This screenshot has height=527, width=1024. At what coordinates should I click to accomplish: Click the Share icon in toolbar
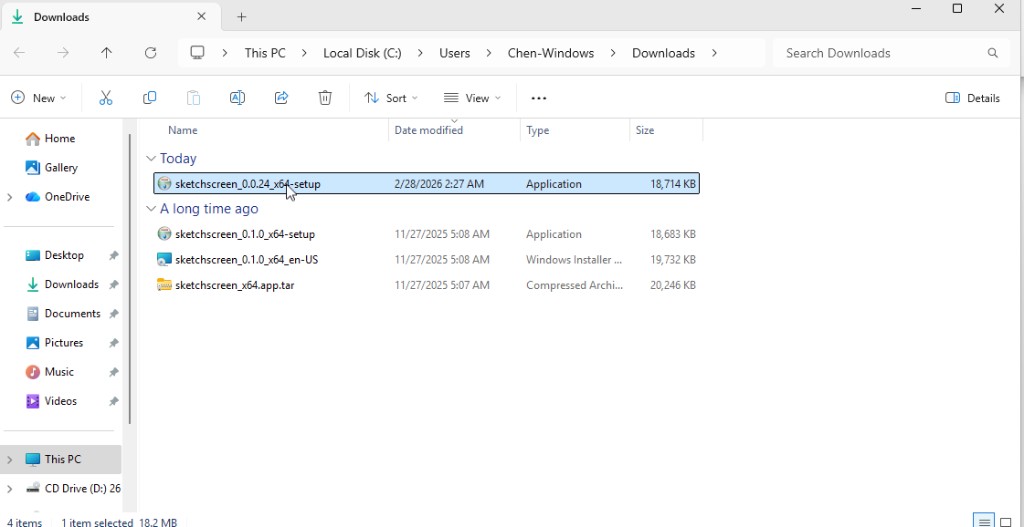pos(281,98)
